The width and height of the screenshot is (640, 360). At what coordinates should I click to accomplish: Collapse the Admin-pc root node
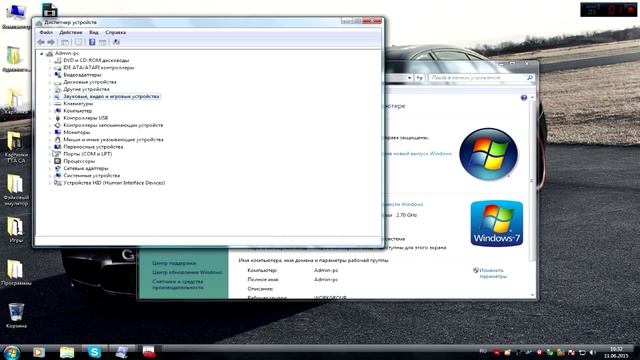(x=42, y=53)
